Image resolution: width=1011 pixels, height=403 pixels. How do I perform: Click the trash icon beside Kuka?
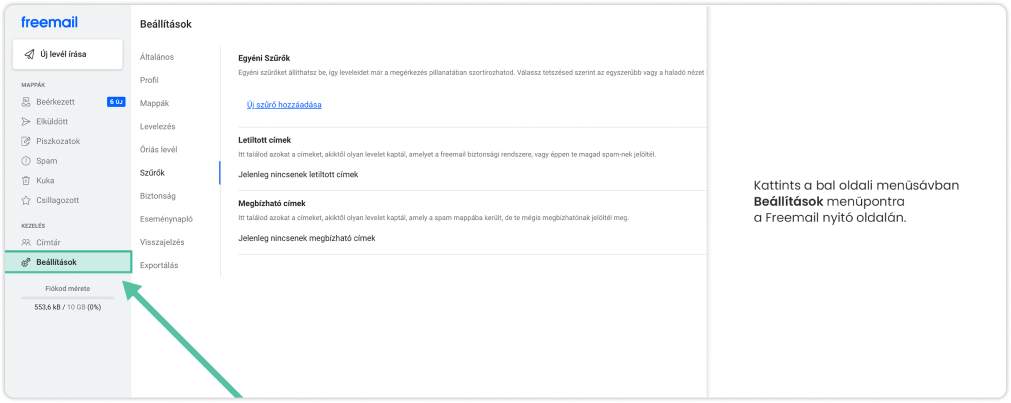[x=26, y=180]
